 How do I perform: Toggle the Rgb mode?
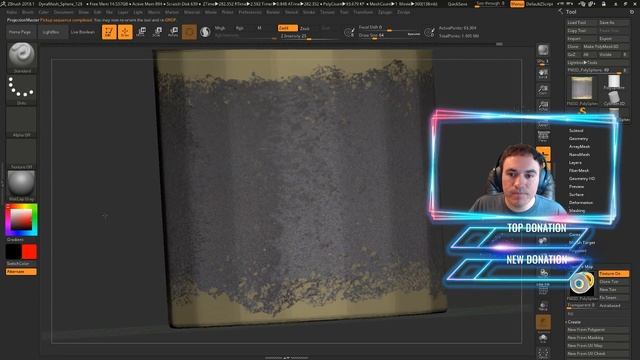tap(240, 28)
